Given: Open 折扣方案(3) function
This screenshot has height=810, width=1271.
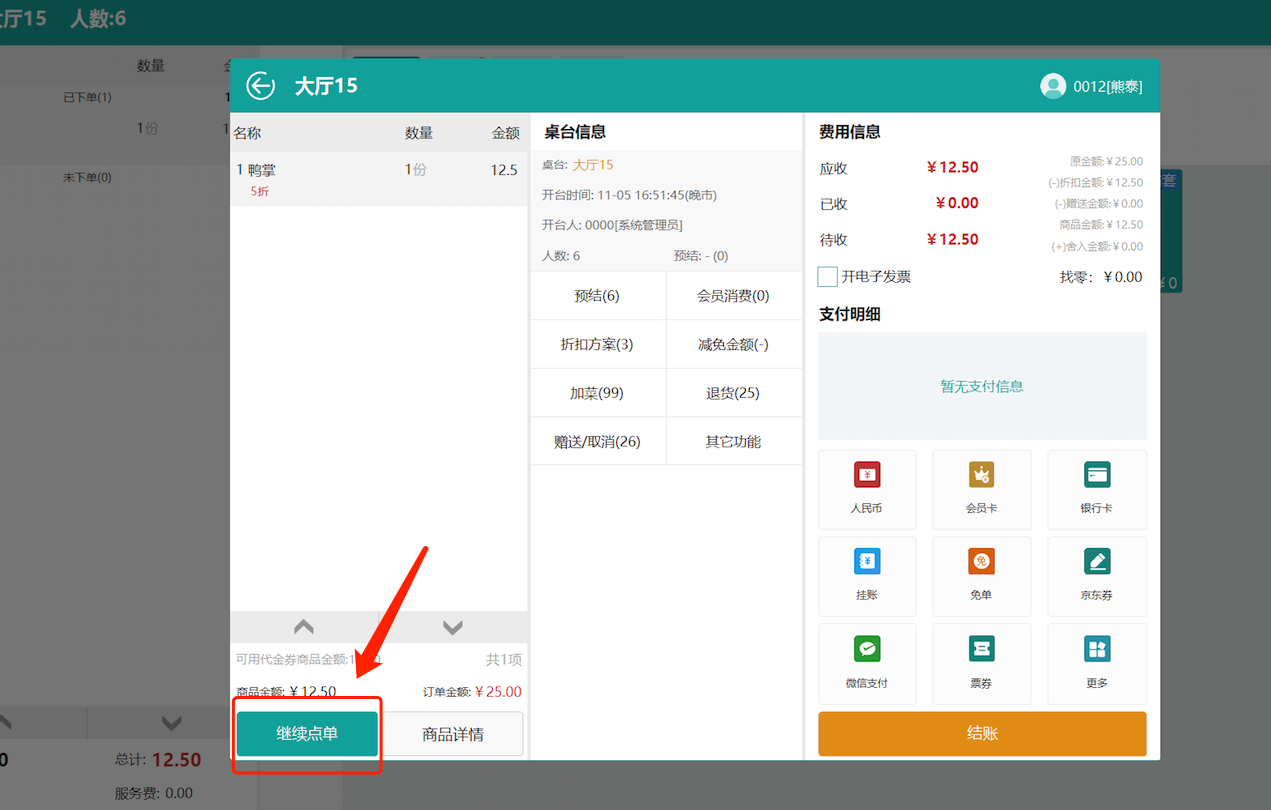Looking at the screenshot, I should pos(598,344).
